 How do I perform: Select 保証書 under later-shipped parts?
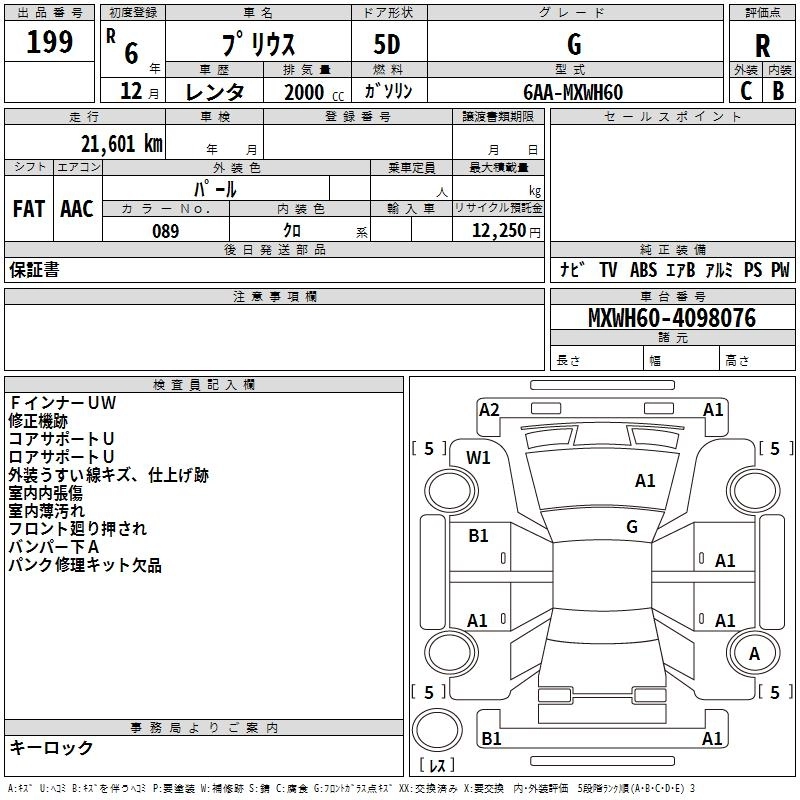click(34, 269)
